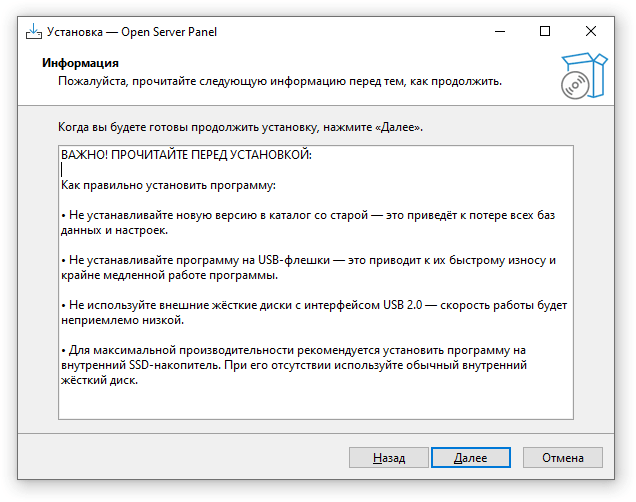Image resolution: width=636 pixels, height=502 pixels.
Task: Minimize the Open Server Panel setup window
Action: 500,32
